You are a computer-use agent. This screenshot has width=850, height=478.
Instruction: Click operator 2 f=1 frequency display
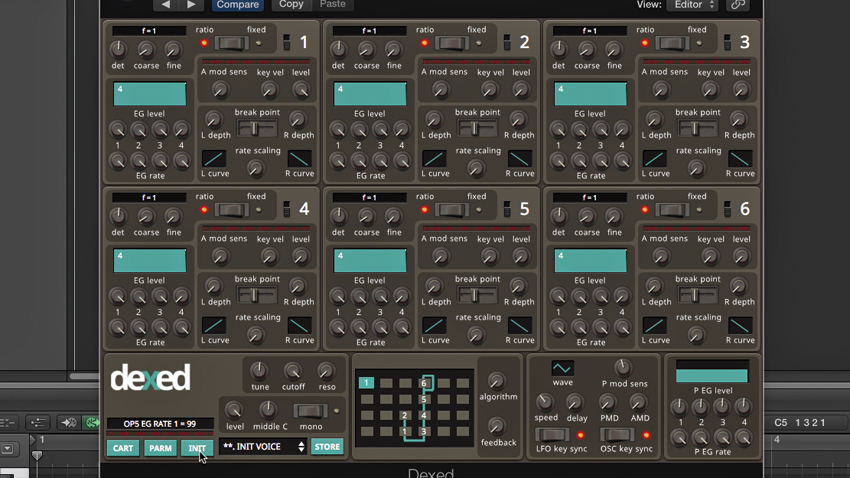pos(369,31)
